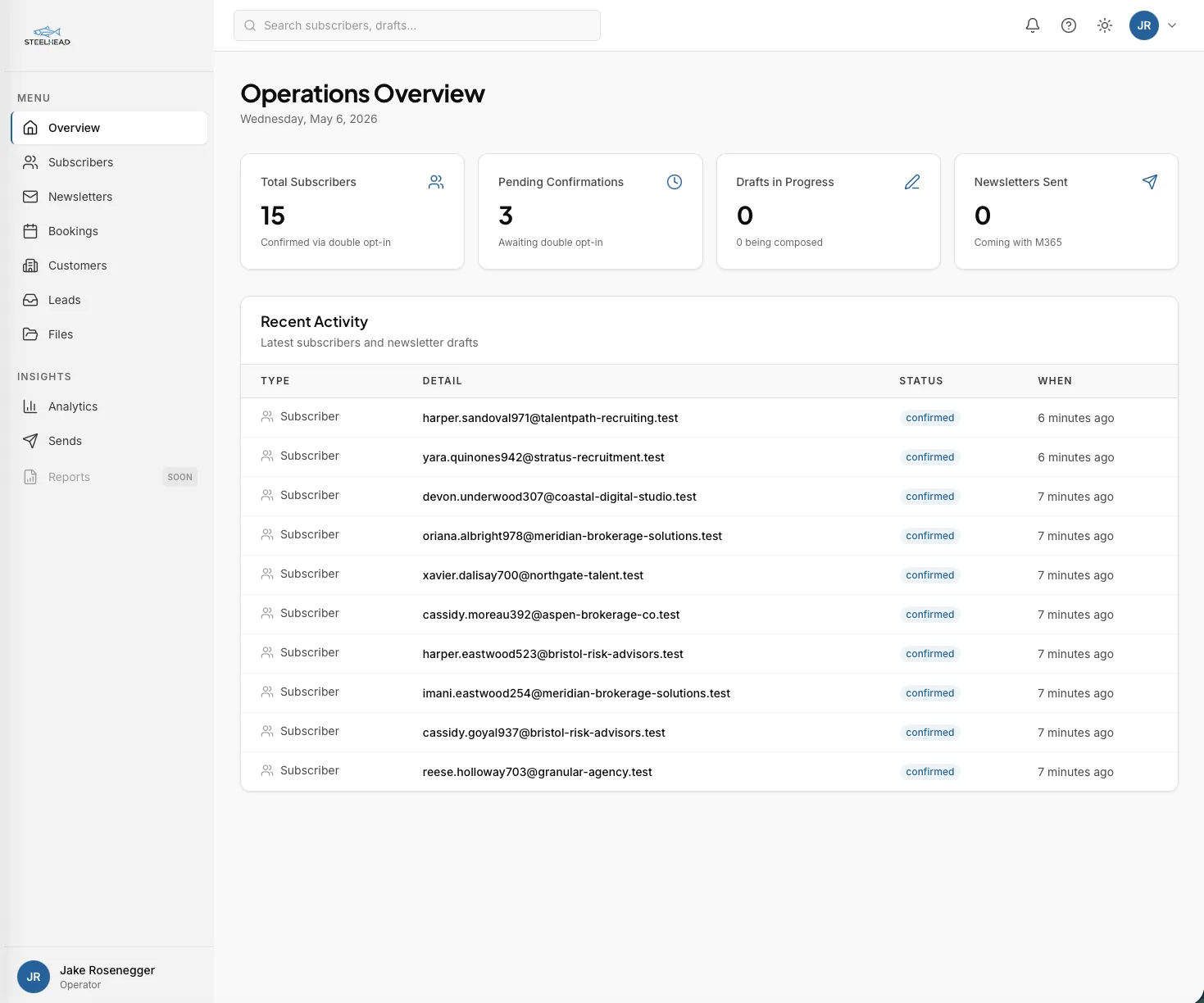Screen dimensions: 1204x1003
Task: Open the Drafts in Progress card
Action: (x=829, y=211)
